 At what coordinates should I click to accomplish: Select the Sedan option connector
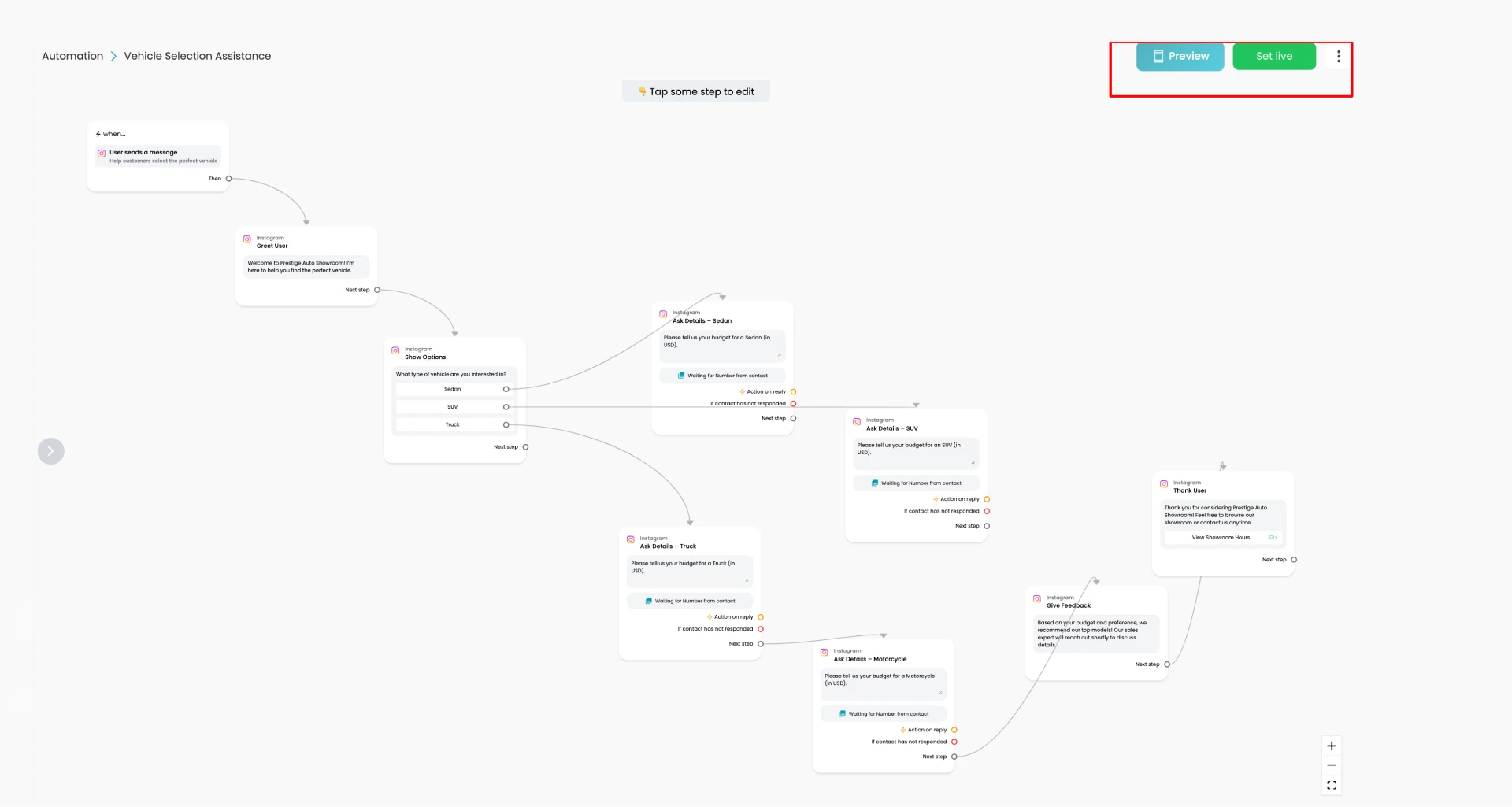[x=506, y=390]
